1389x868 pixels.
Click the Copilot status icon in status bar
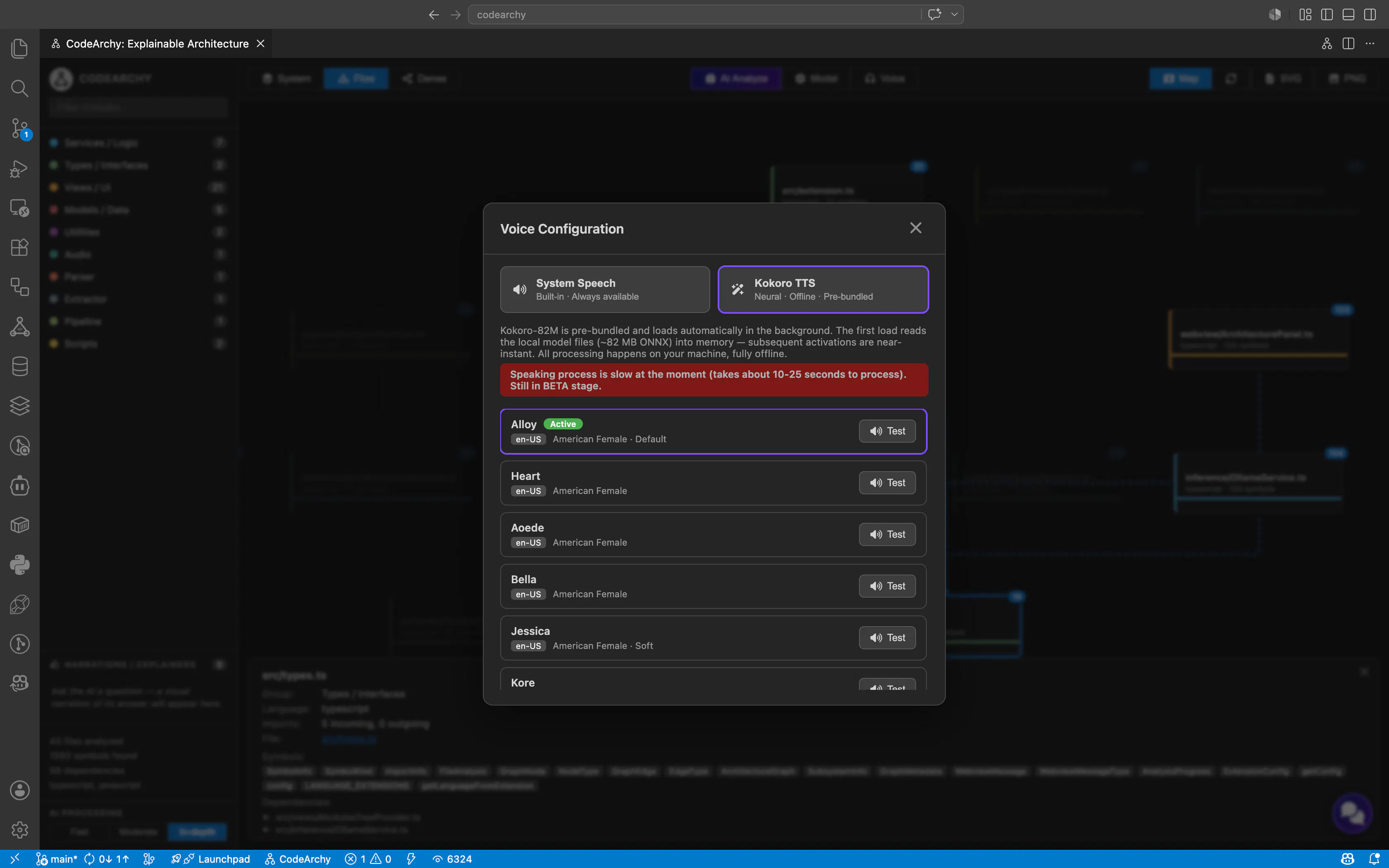[x=1348, y=859]
